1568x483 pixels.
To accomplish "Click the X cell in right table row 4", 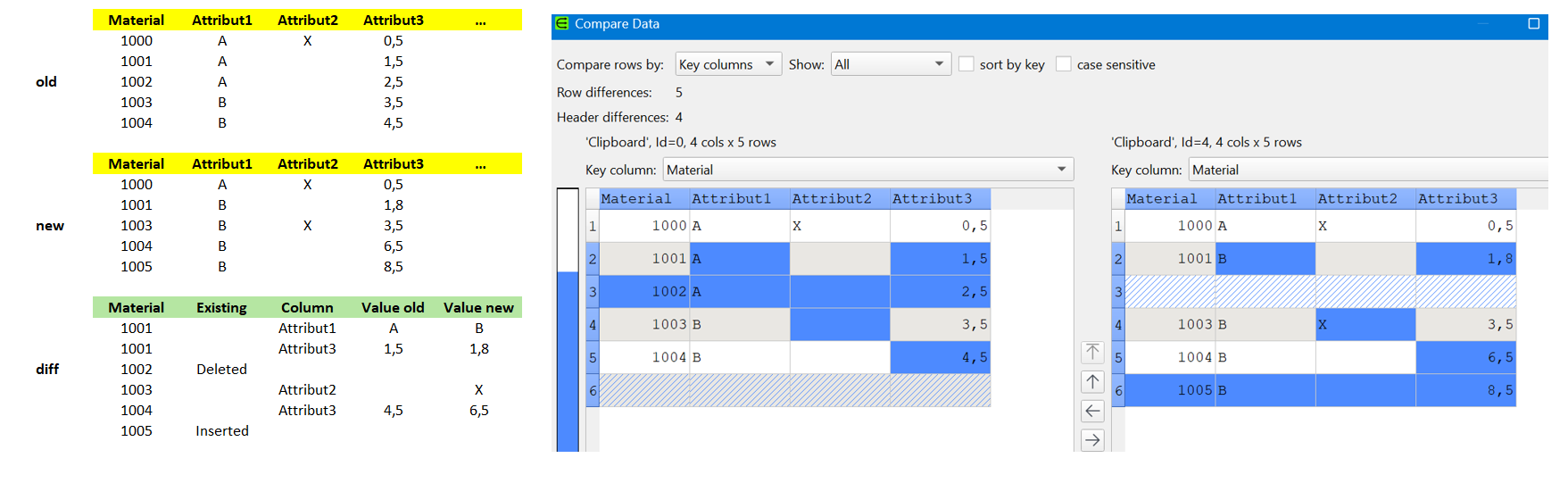I will pyautogui.click(x=1365, y=325).
